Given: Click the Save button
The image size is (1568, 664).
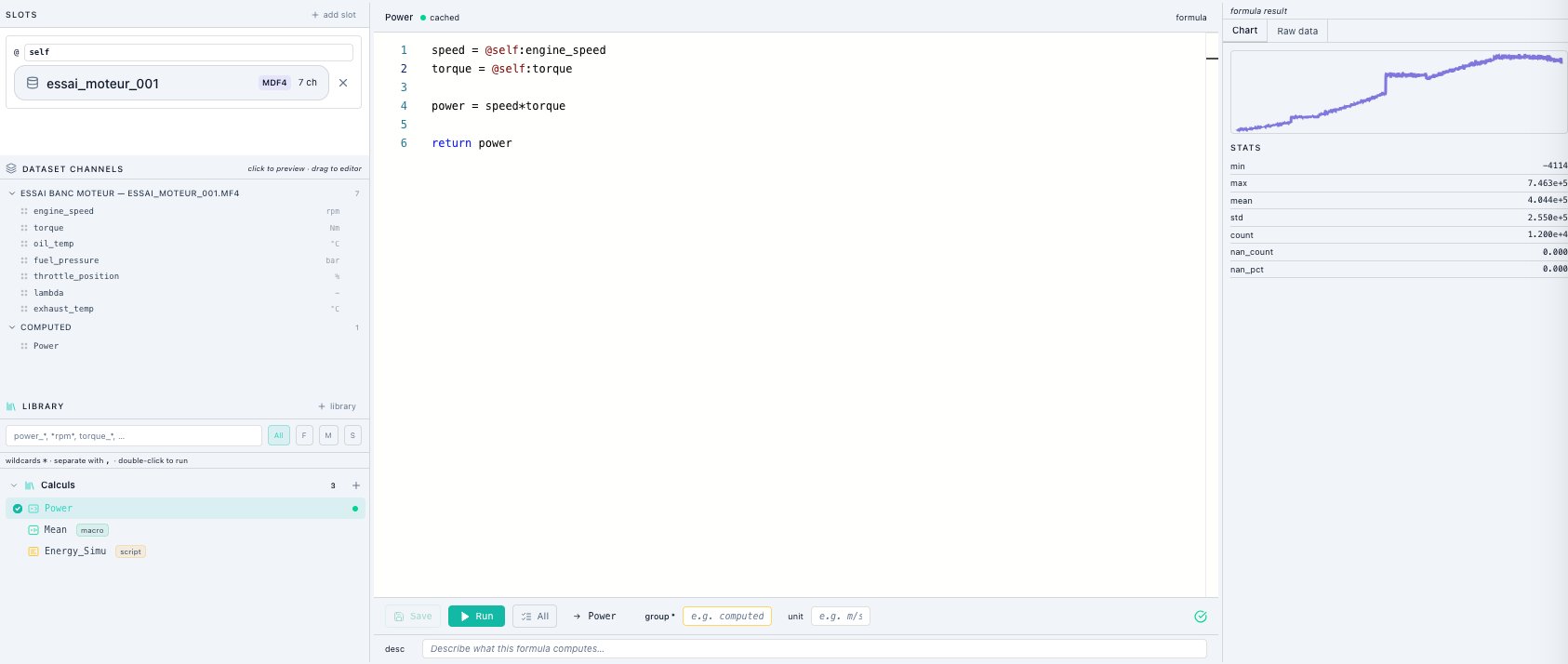Looking at the screenshot, I should (413, 617).
